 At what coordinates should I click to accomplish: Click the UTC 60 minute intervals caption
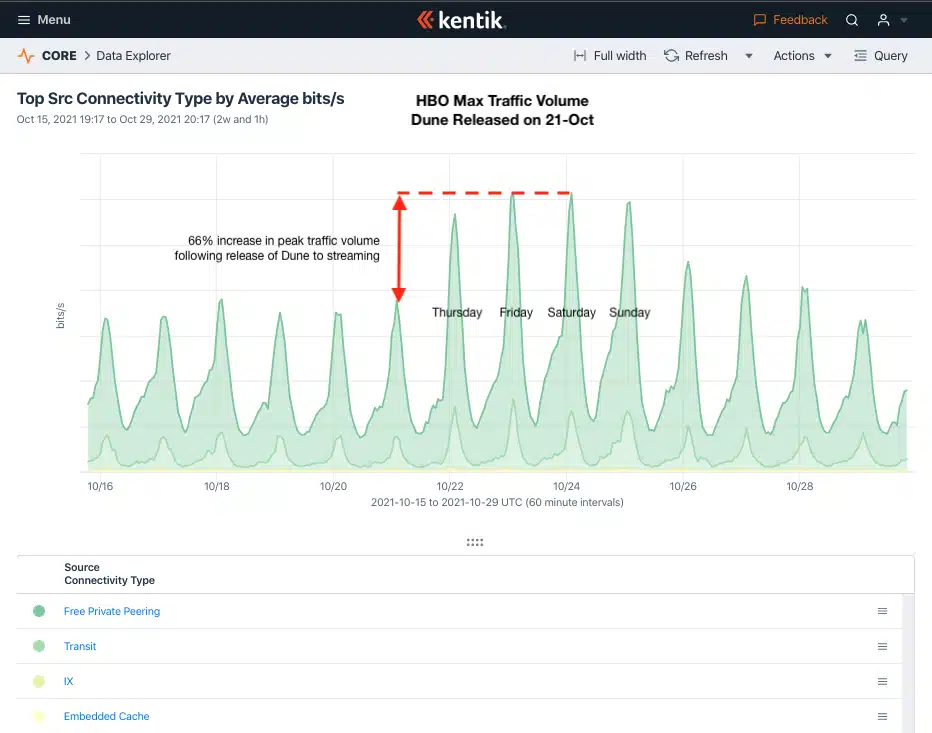pyautogui.click(x=498, y=502)
